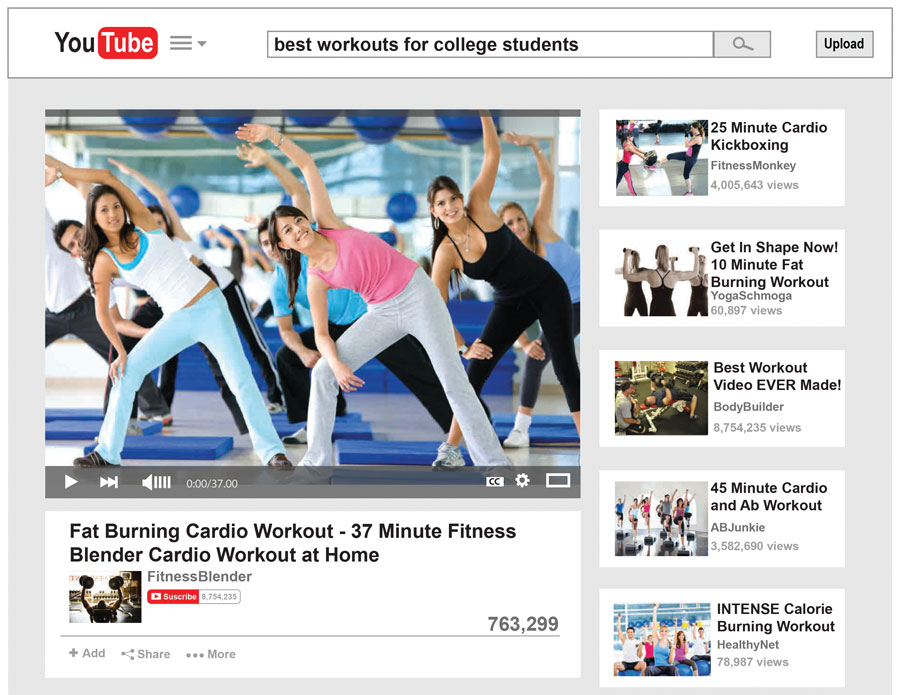
Task: Toggle closed captions on the video
Action: [x=495, y=481]
